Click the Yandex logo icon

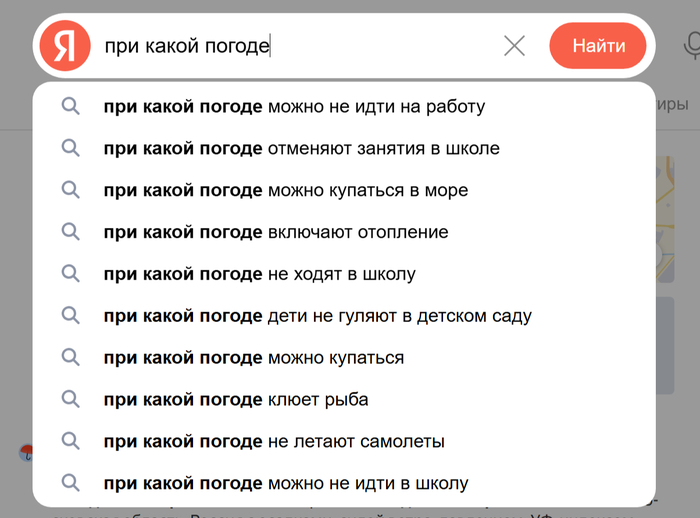coord(65,46)
